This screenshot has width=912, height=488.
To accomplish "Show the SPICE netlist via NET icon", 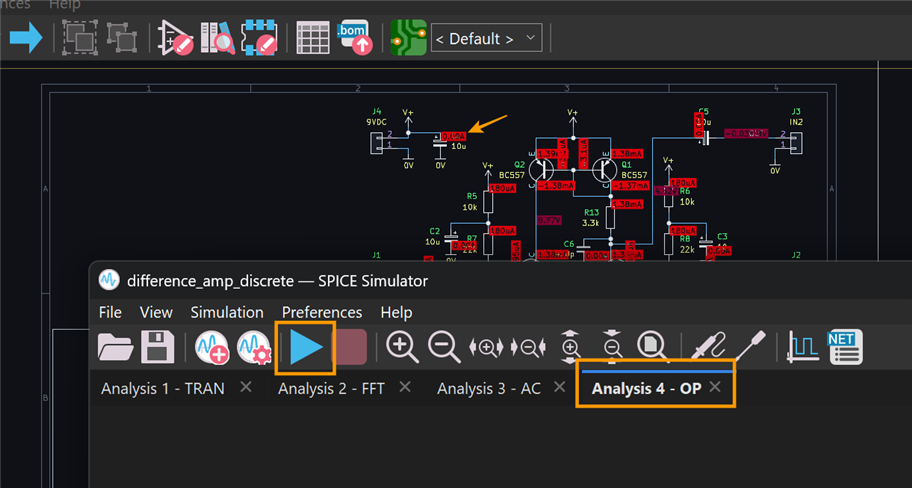I will 845,347.
